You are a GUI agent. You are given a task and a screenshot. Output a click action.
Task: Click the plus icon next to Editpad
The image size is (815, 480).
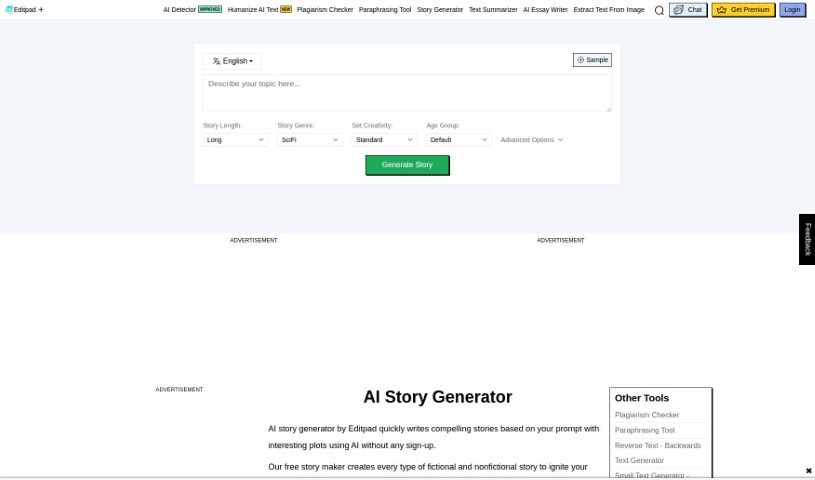coord(41,9)
